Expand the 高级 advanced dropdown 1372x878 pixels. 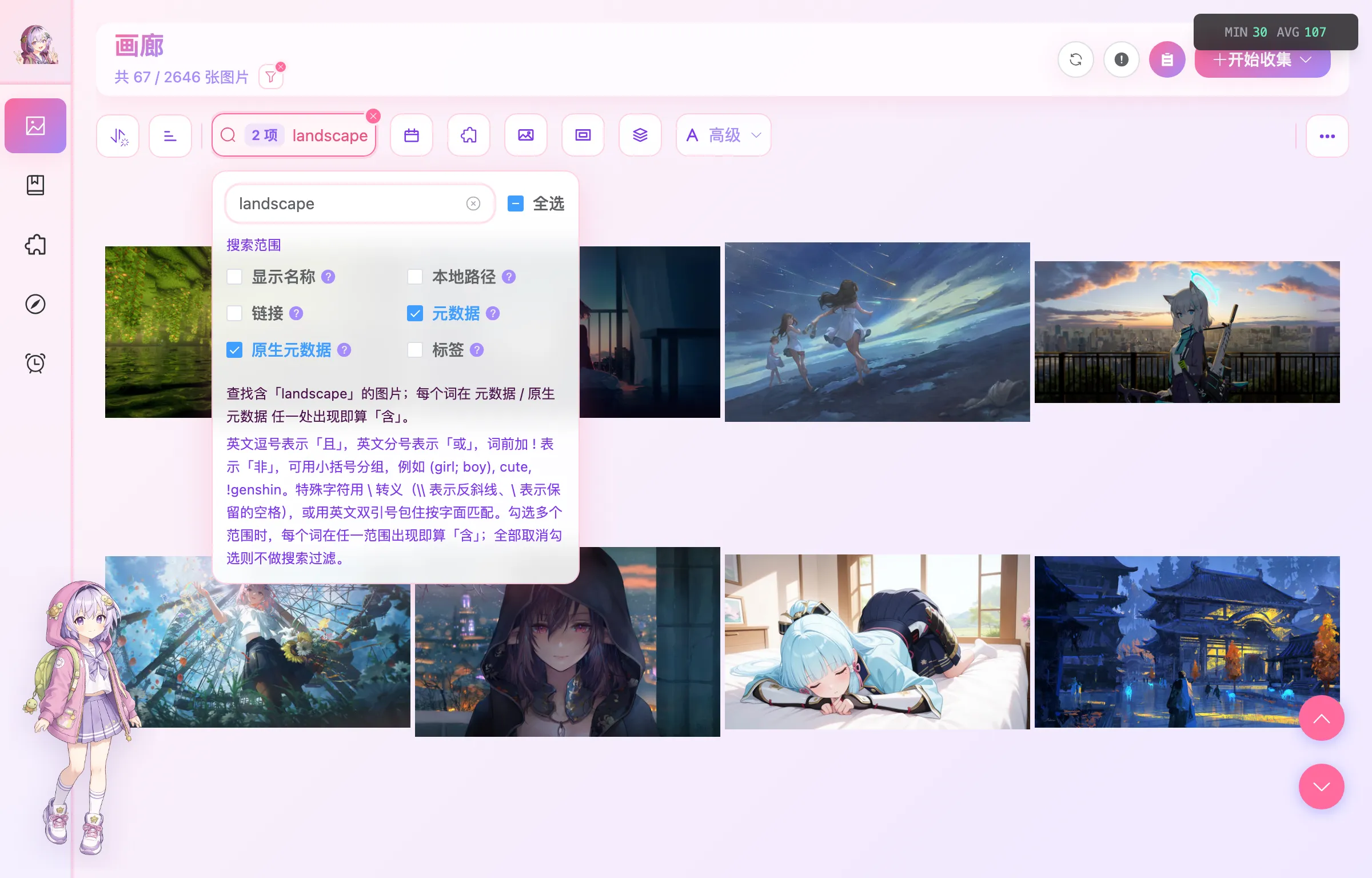pyautogui.click(x=724, y=135)
